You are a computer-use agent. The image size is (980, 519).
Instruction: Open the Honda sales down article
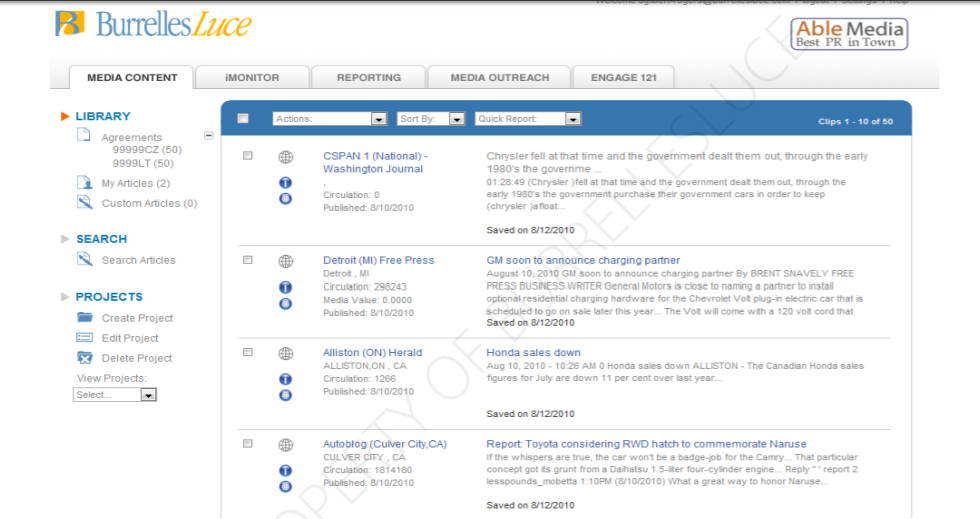533,353
